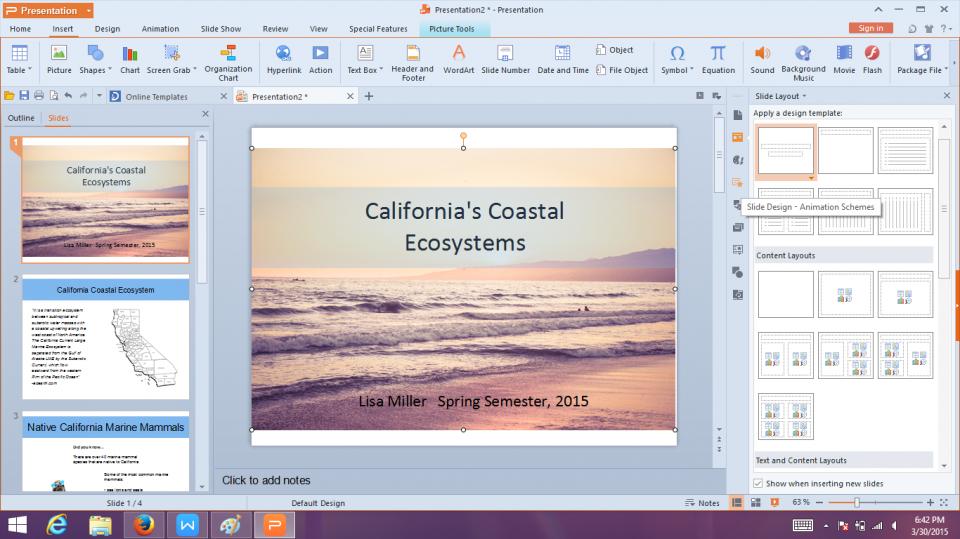The width and height of the screenshot is (960, 539).
Task: Close the Slide Layout pane
Action: (x=947, y=96)
